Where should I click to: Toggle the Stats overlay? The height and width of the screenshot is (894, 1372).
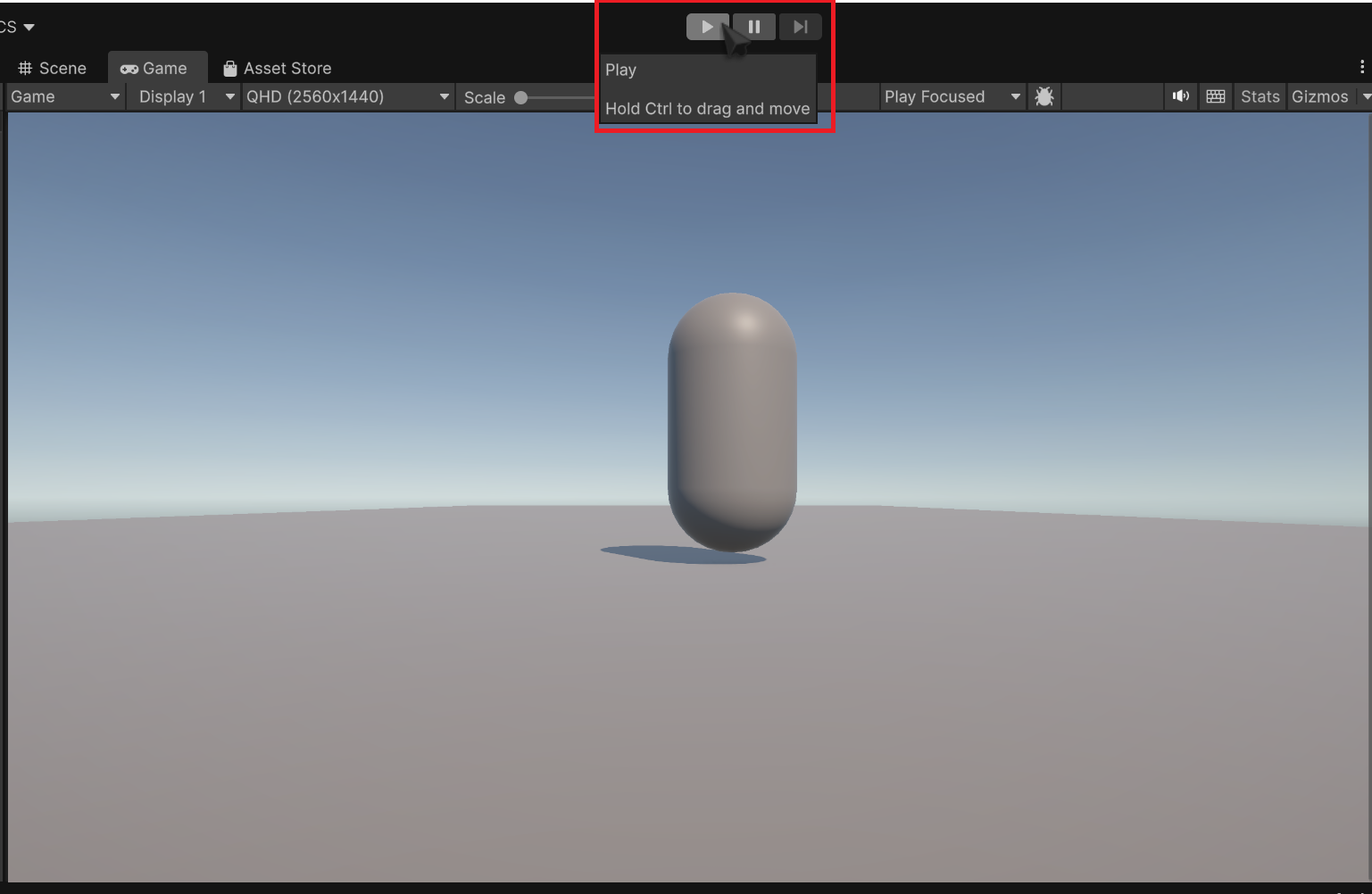click(1260, 96)
